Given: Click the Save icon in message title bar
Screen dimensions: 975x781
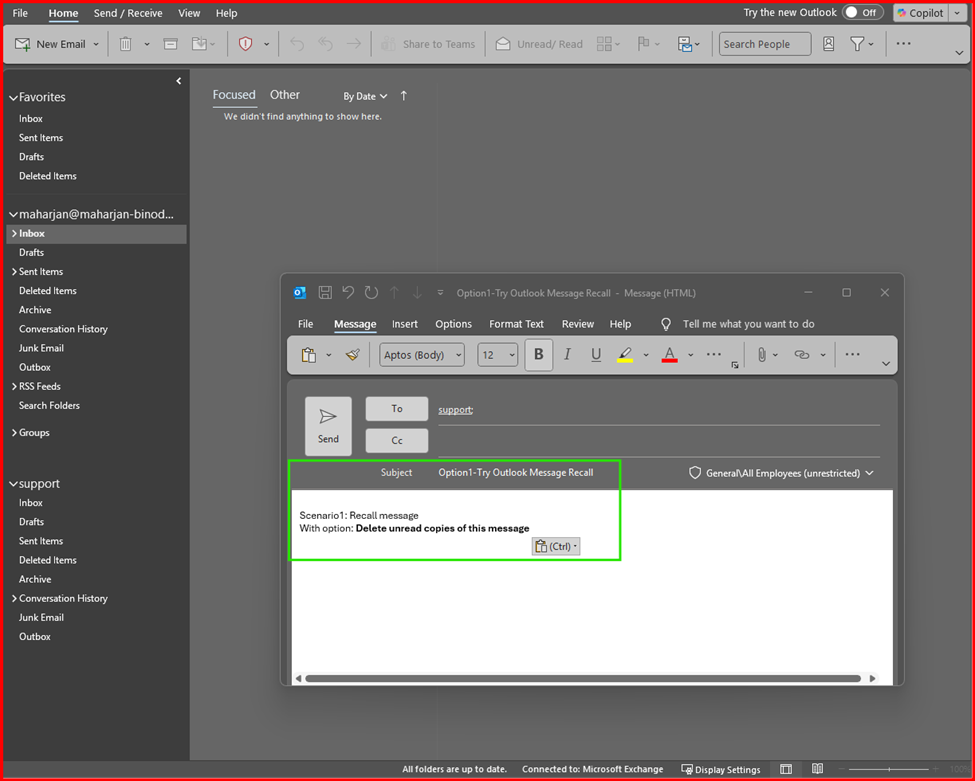Looking at the screenshot, I should tap(325, 293).
